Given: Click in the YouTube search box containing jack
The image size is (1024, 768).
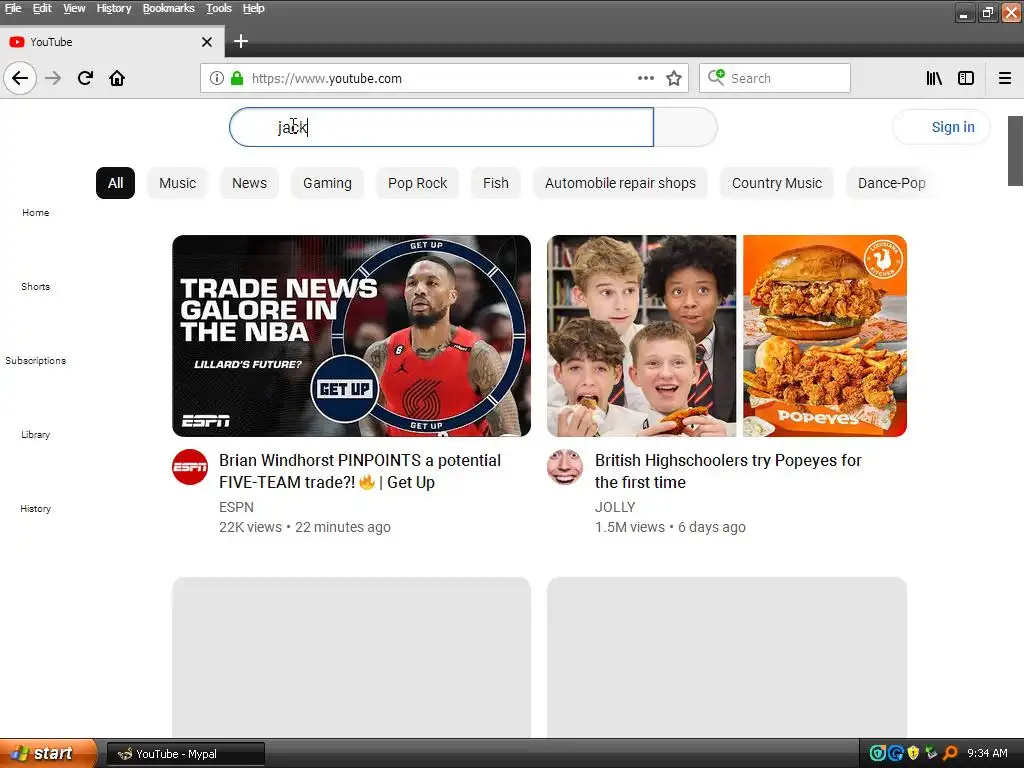Looking at the screenshot, I should click(441, 127).
